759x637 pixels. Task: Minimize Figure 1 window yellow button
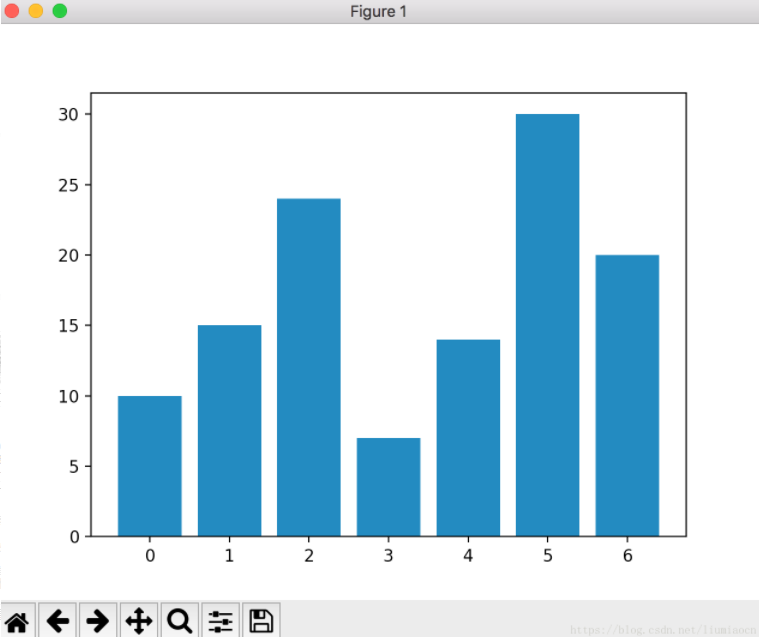coord(36,11)
